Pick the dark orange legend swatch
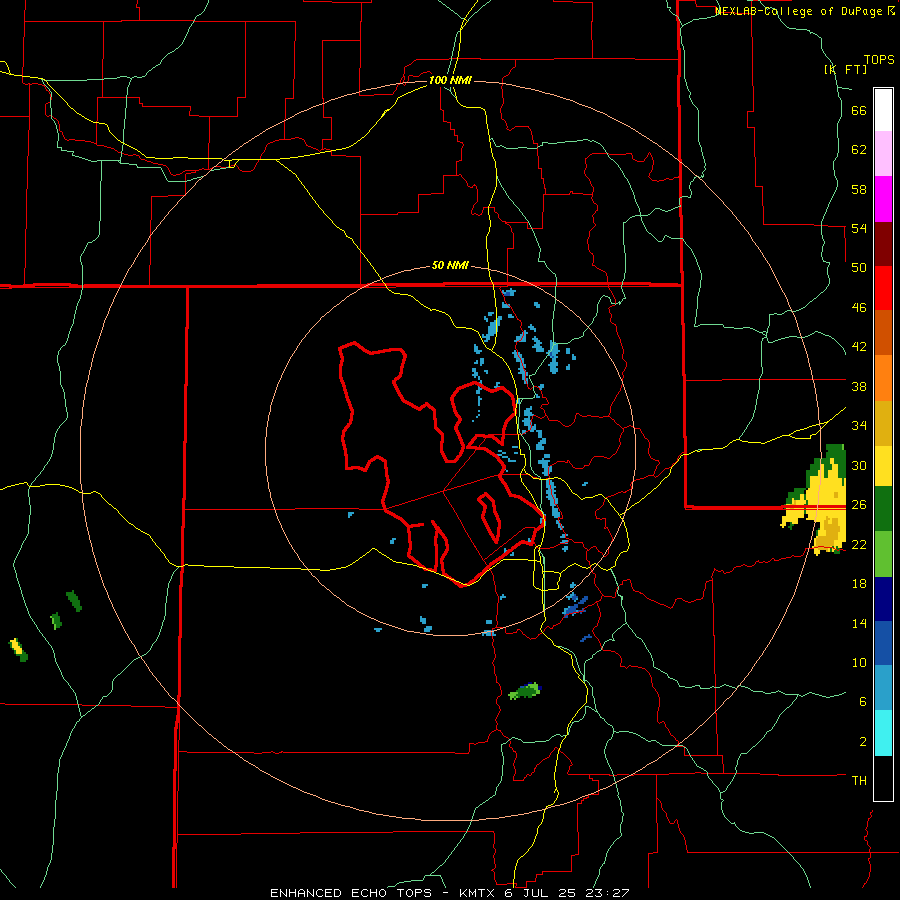 883,332
